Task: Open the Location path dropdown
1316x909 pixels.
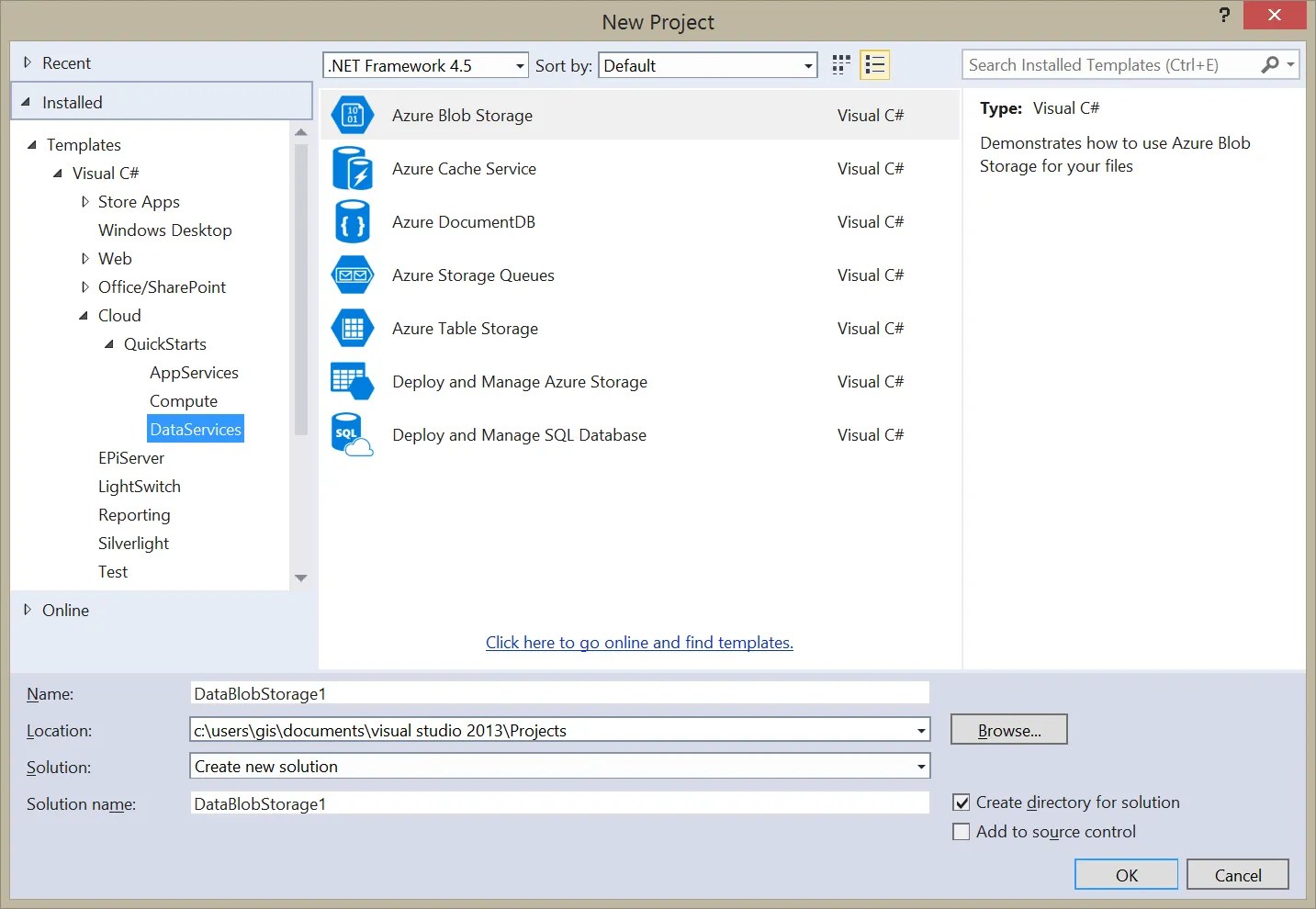Action: (921, 731)
